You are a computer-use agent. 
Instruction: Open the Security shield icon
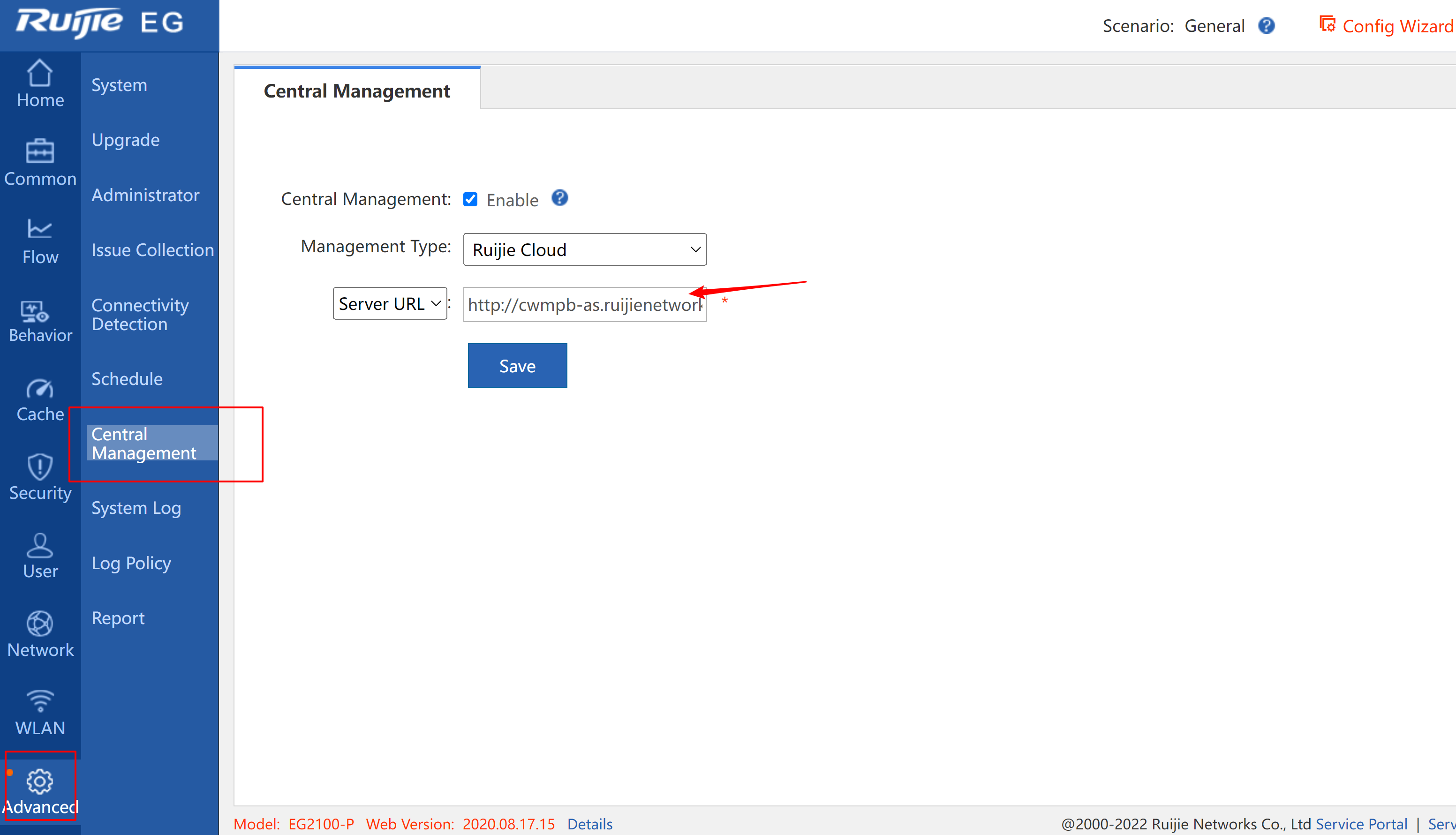click(39, 466)
